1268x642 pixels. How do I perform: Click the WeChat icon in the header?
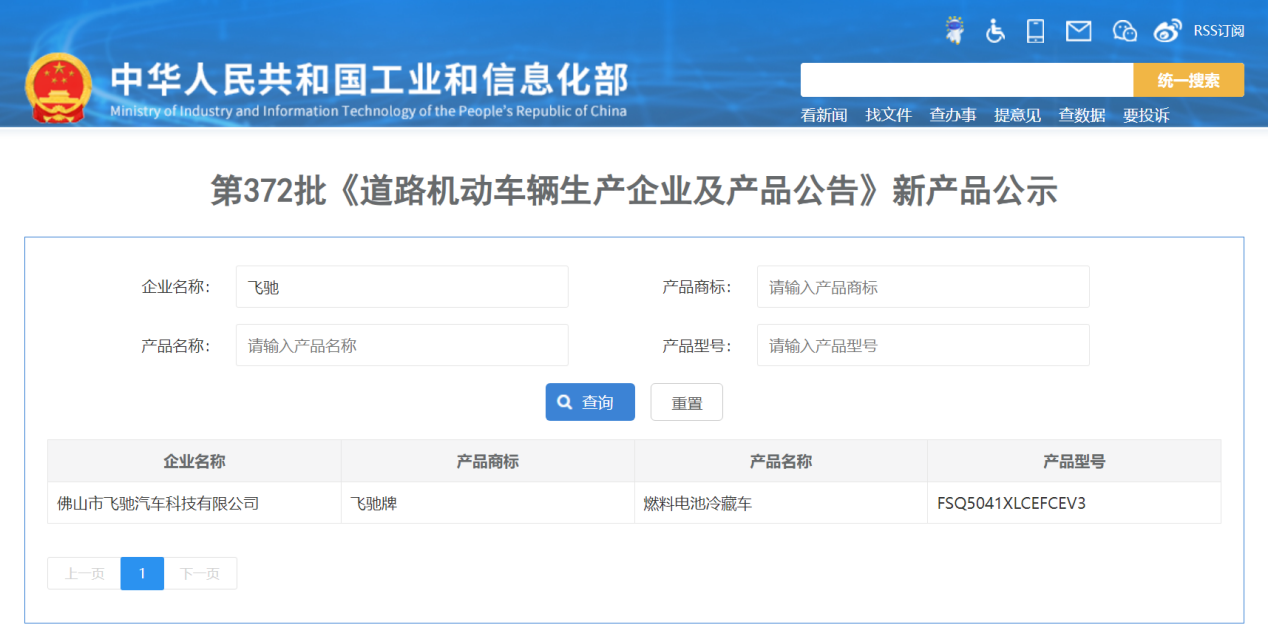coord(1124,30)
